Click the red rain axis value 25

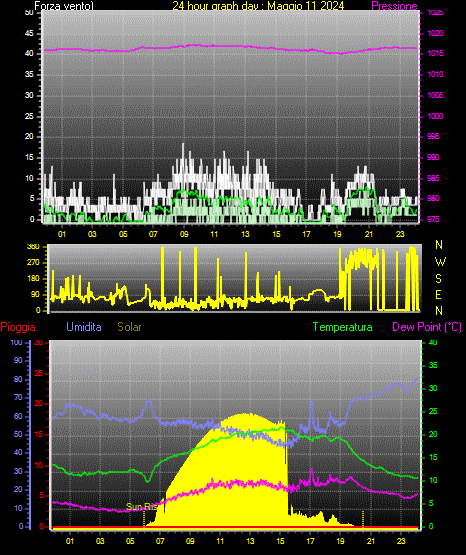[x=38, y=373]
